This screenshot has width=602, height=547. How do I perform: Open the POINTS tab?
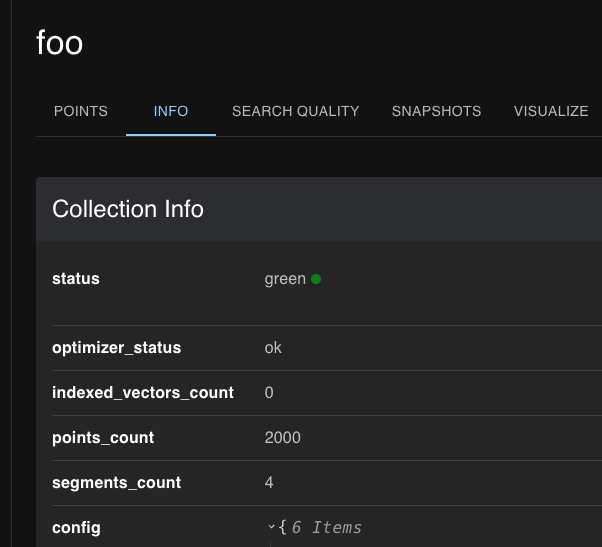point(80,111)
